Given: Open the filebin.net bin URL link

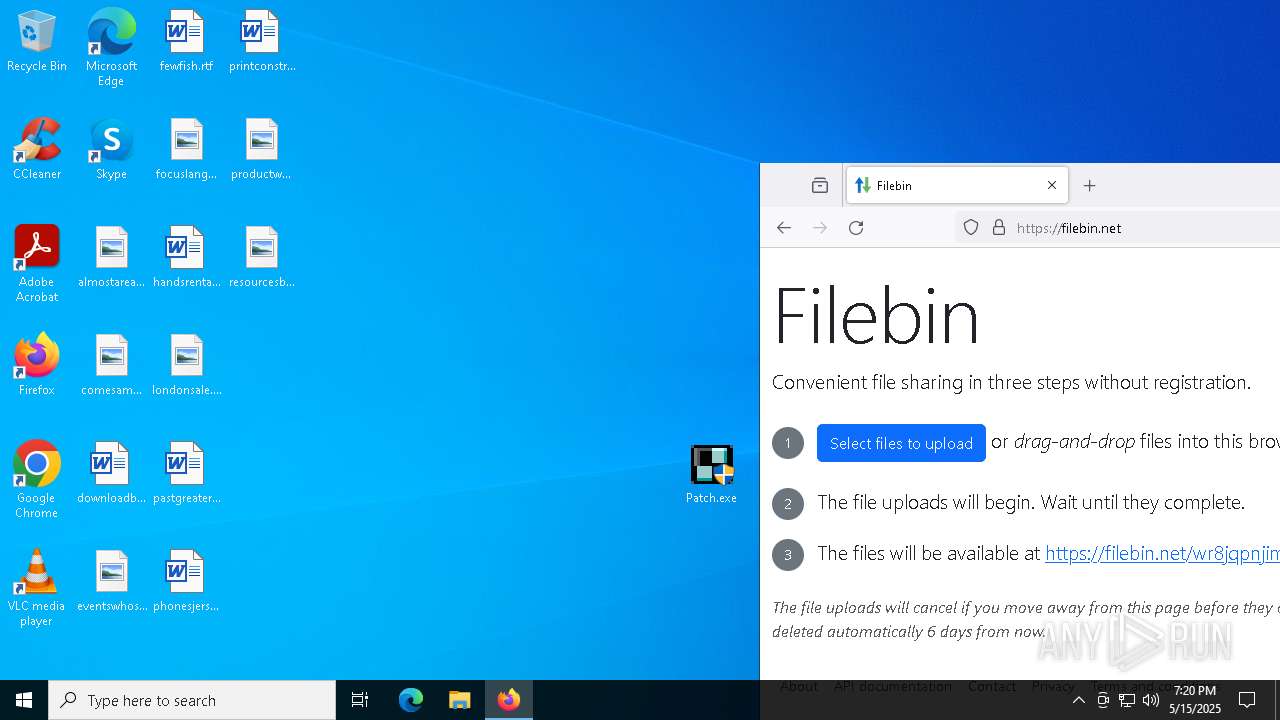Looking at the screenshot, I should 1162,553.
